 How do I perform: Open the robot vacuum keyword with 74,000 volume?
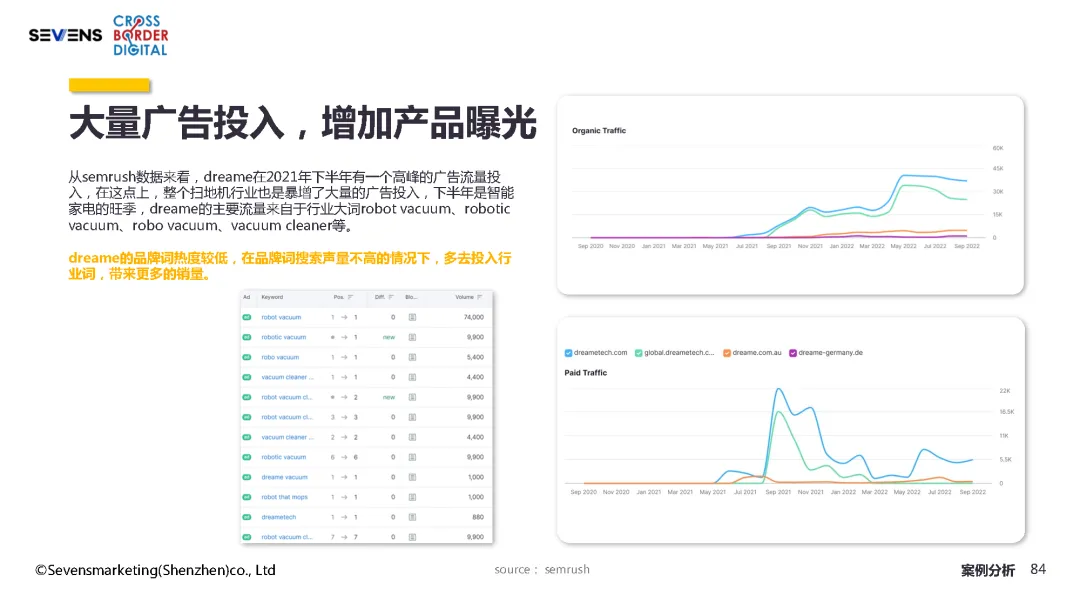(x=281, y=317)
